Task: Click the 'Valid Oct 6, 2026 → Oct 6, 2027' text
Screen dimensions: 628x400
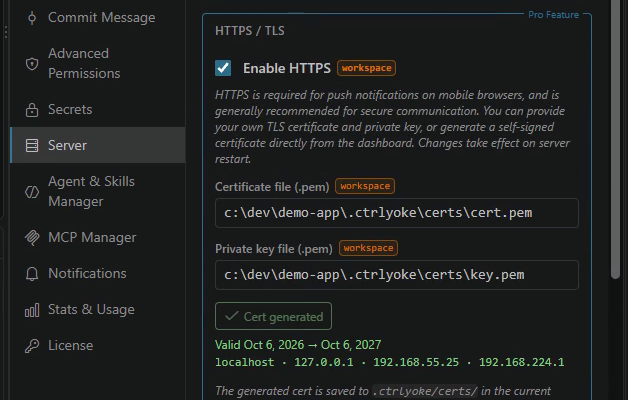Action: (298, 345)
